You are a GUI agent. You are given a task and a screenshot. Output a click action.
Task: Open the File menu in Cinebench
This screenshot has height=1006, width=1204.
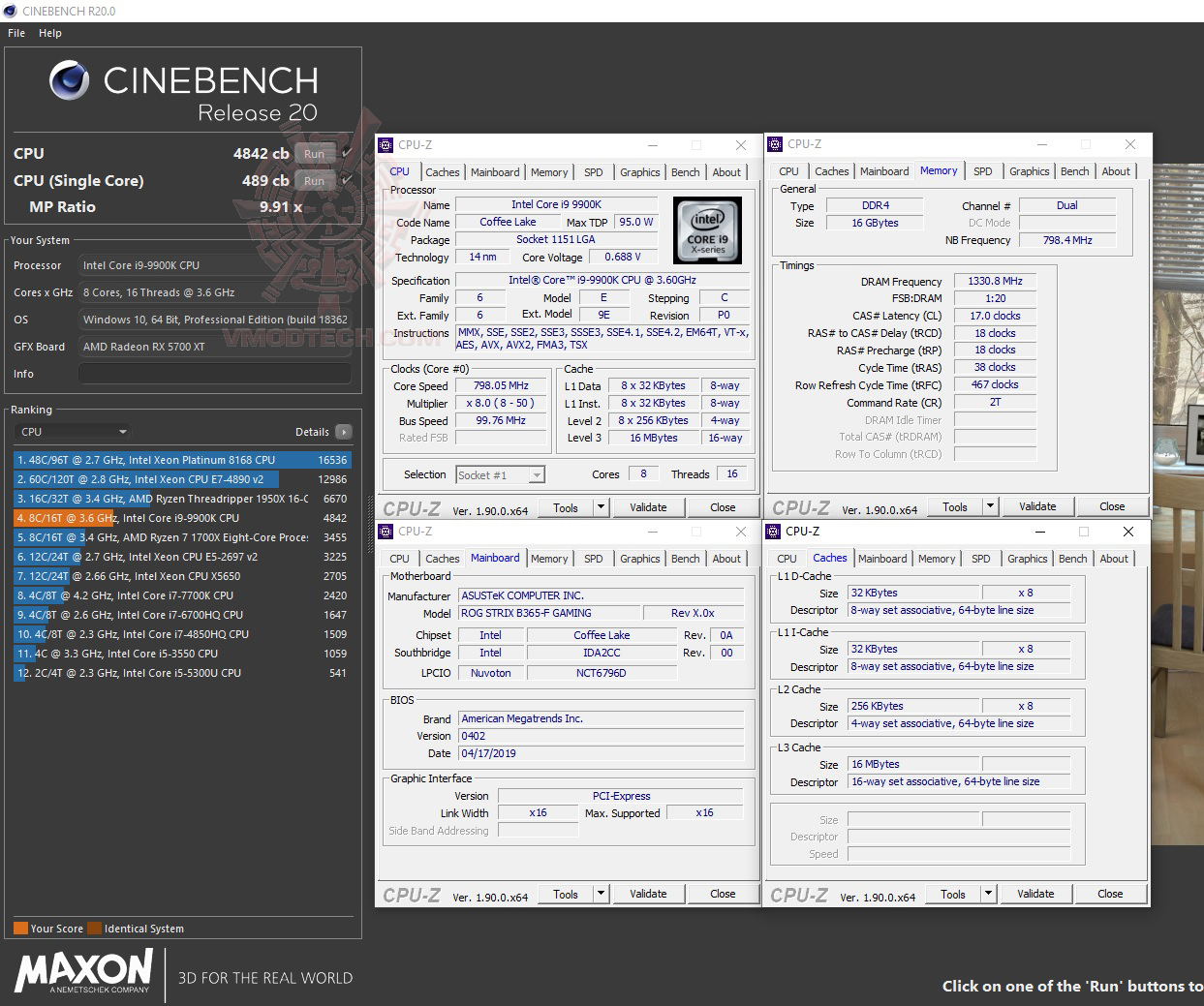(x=16, y=33)
